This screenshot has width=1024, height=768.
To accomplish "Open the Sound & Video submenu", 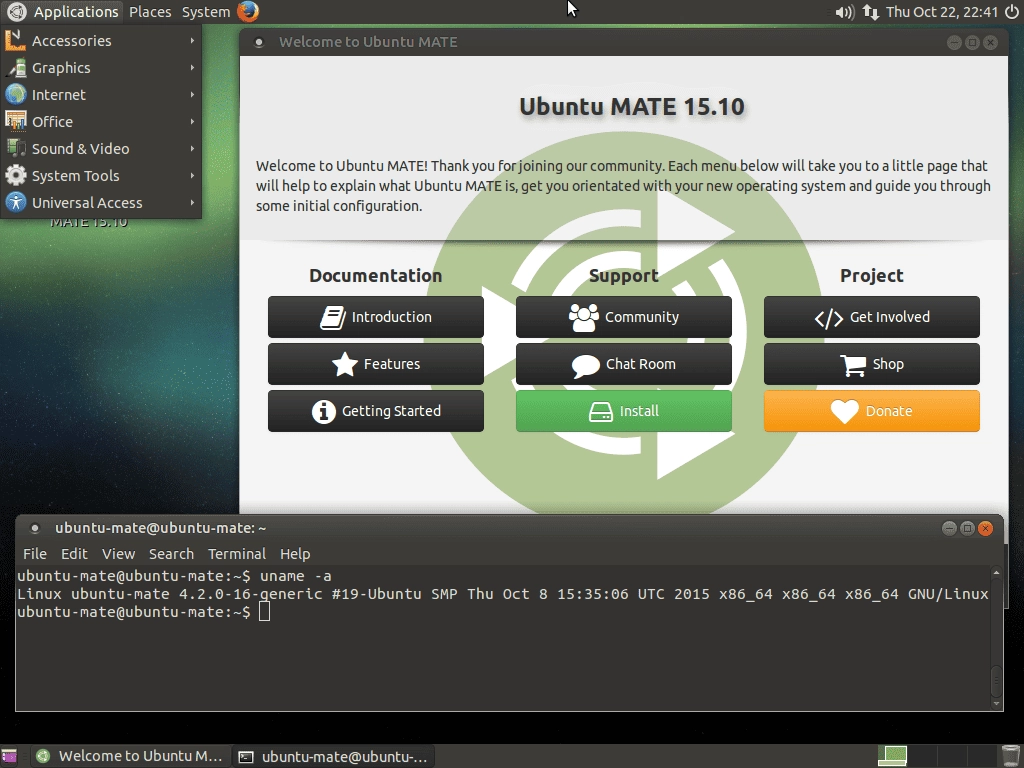I will tap(101, 149).
